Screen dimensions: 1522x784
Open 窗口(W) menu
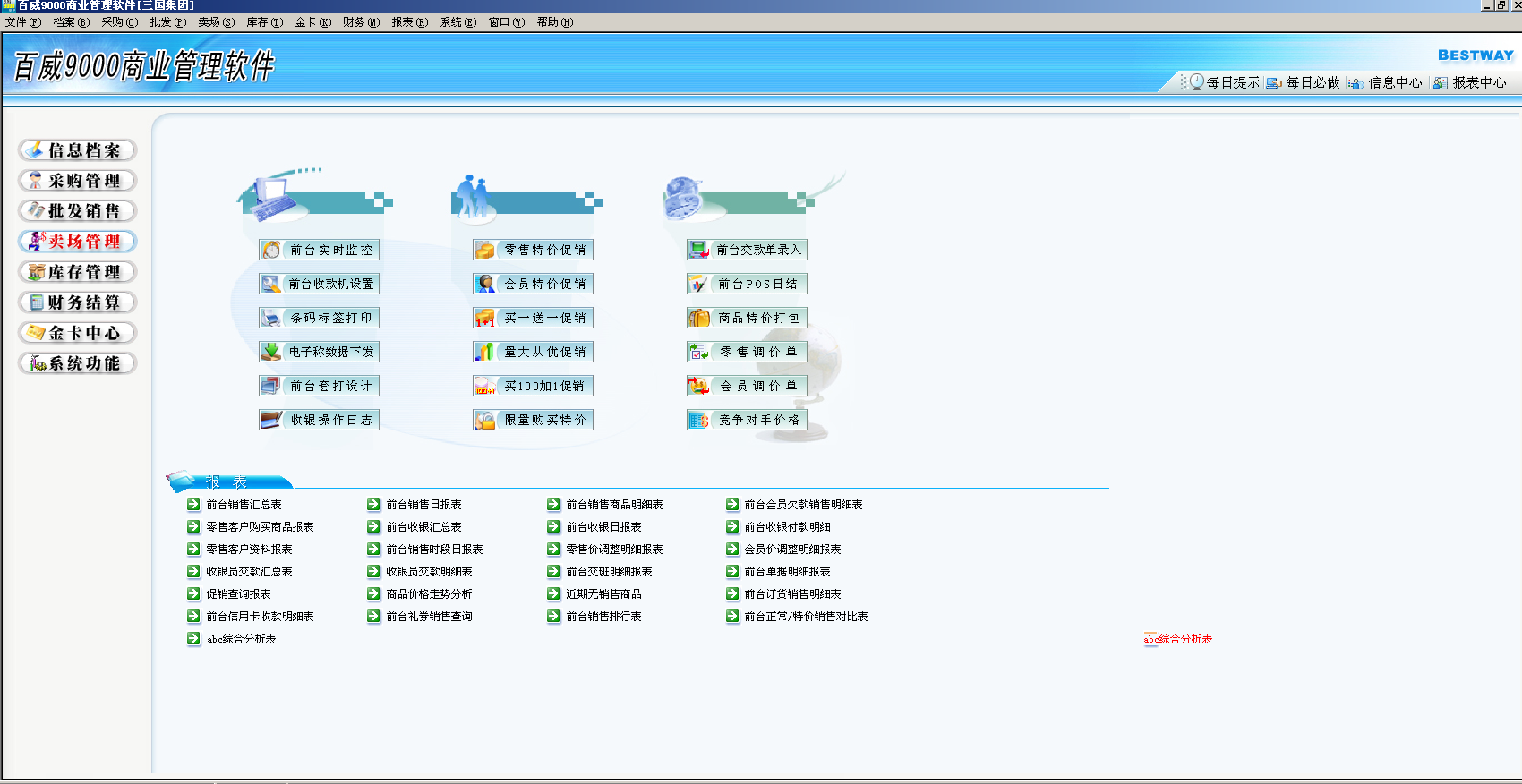[507, 22]
